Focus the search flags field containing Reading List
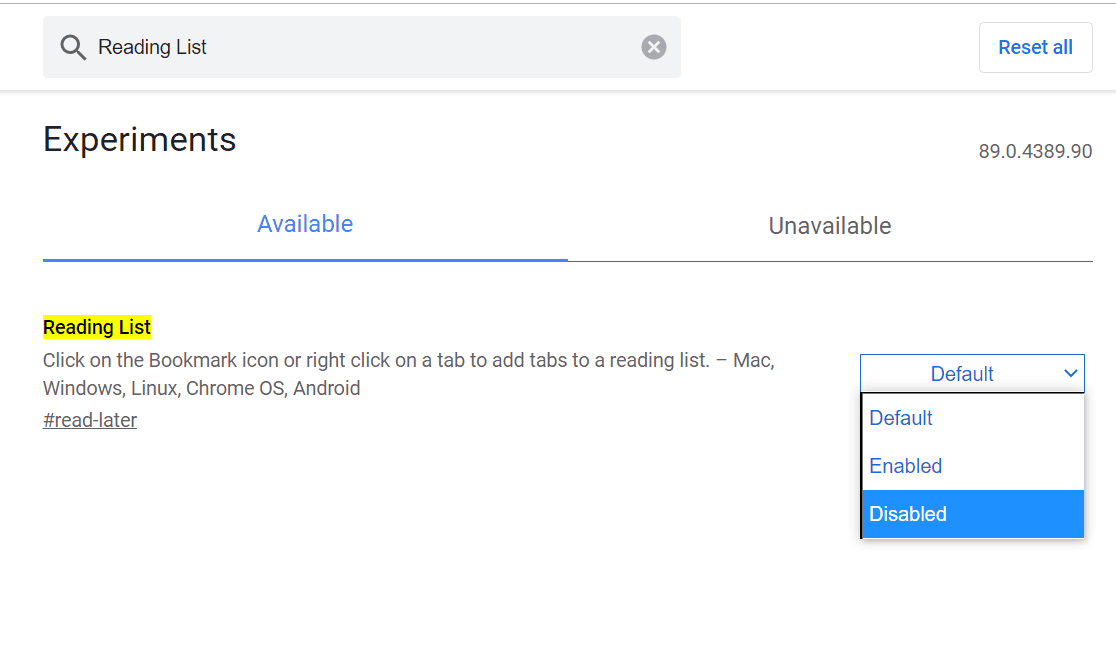 362,47
